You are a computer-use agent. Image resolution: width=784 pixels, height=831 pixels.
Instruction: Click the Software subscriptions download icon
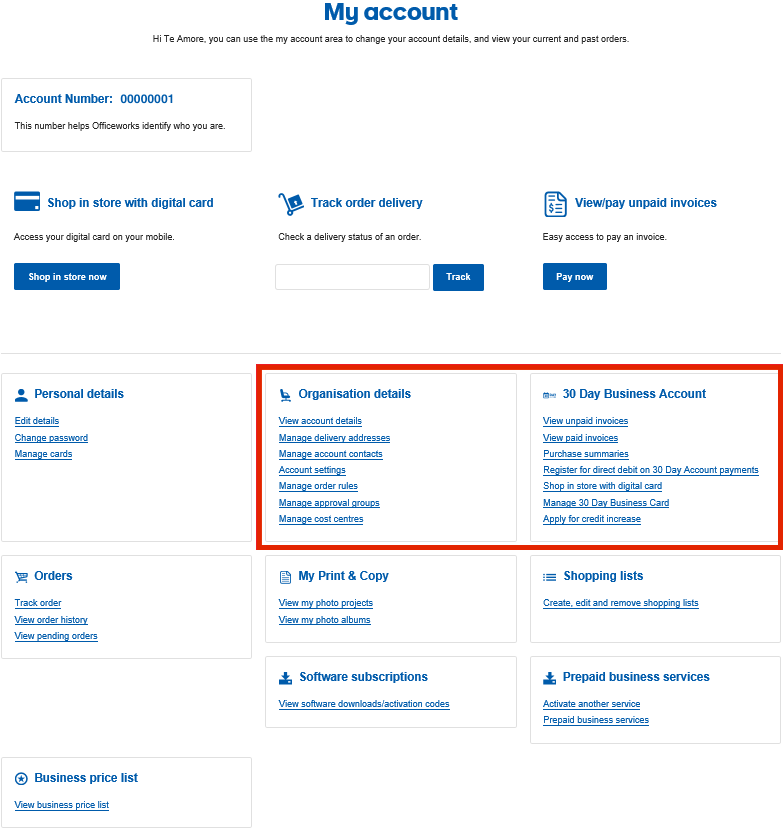click(286, 678)
